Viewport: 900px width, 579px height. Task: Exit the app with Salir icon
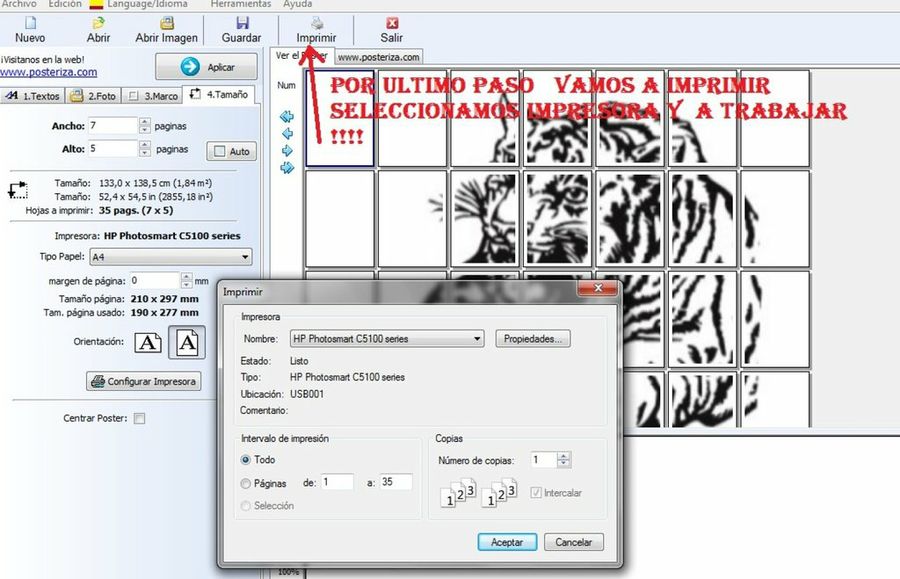(x=392, y=22)
